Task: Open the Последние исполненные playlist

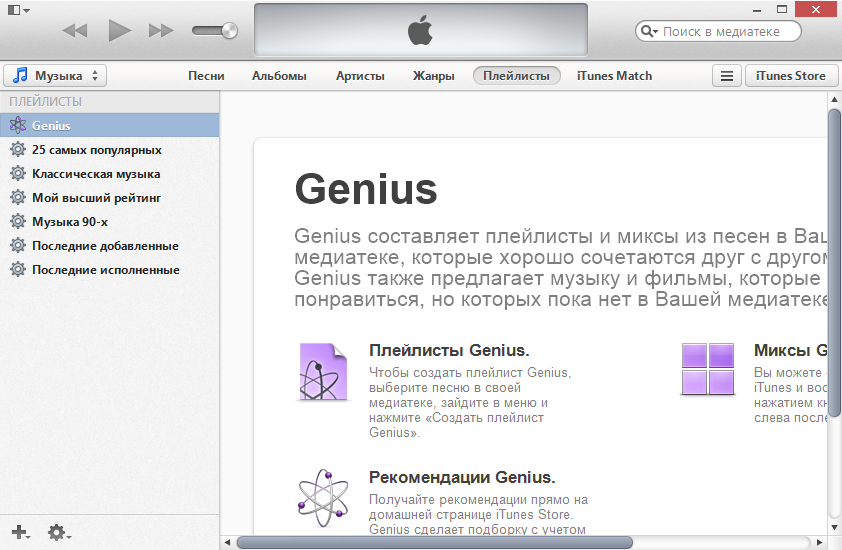Action: 110,269
